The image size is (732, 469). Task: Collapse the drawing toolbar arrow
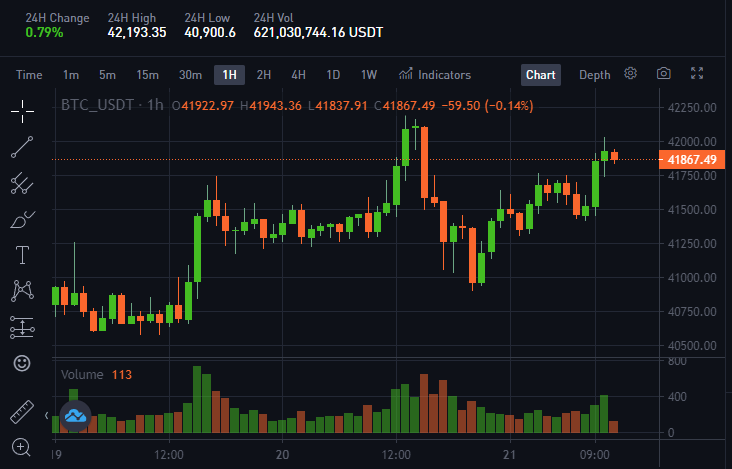[x=46, y=415]
